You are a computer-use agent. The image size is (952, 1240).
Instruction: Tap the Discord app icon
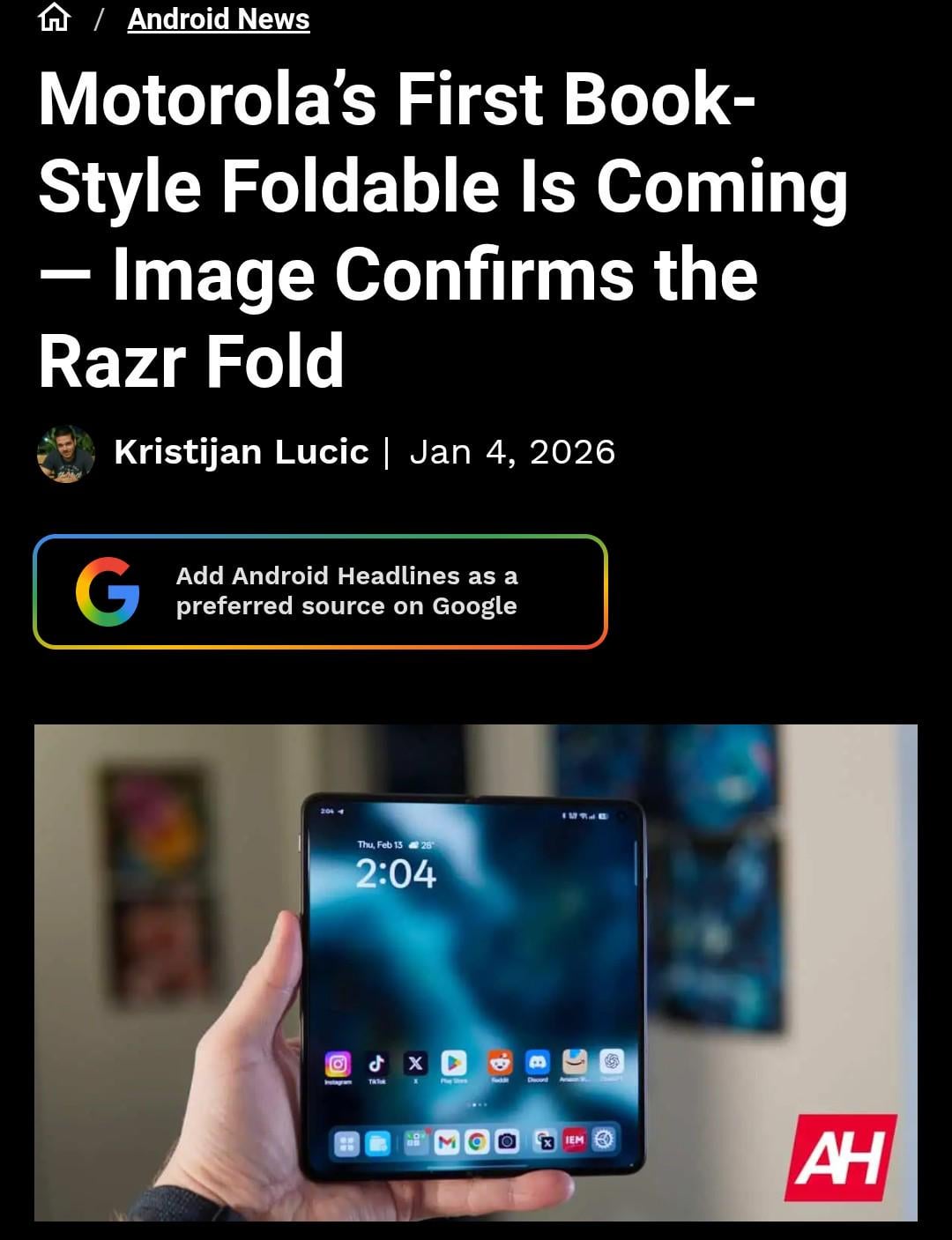[x=538, y=1061]
